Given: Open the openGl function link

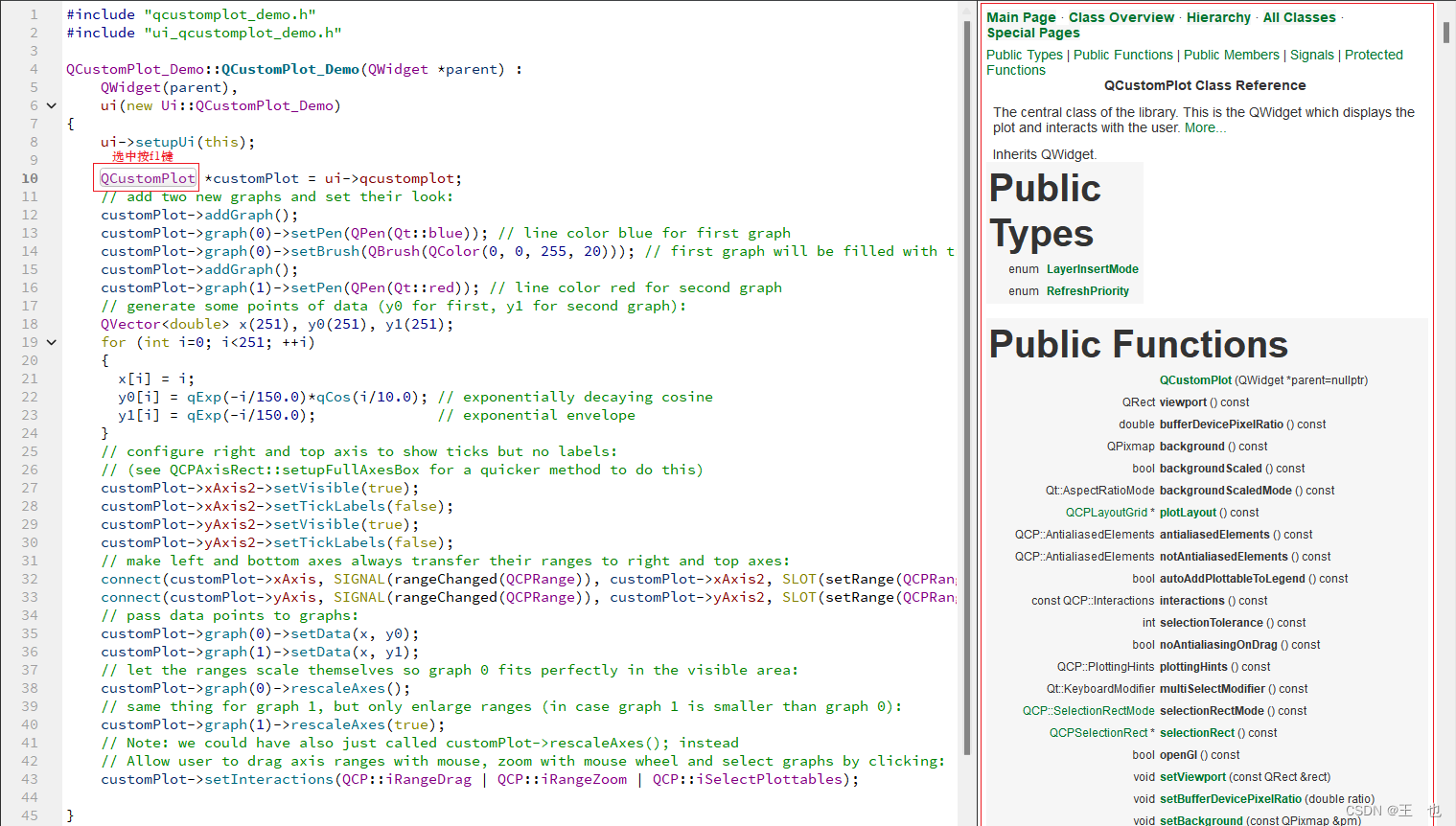Looking at the screenshot, I should pyautogui.click(x=1178, y=755).
